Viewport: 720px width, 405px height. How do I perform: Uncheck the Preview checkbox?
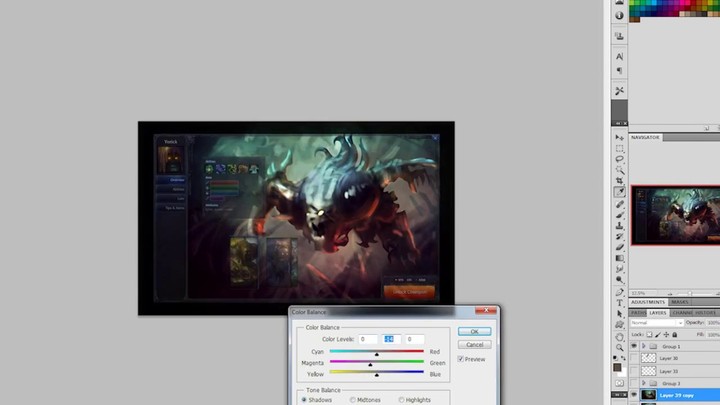[461, 359]
